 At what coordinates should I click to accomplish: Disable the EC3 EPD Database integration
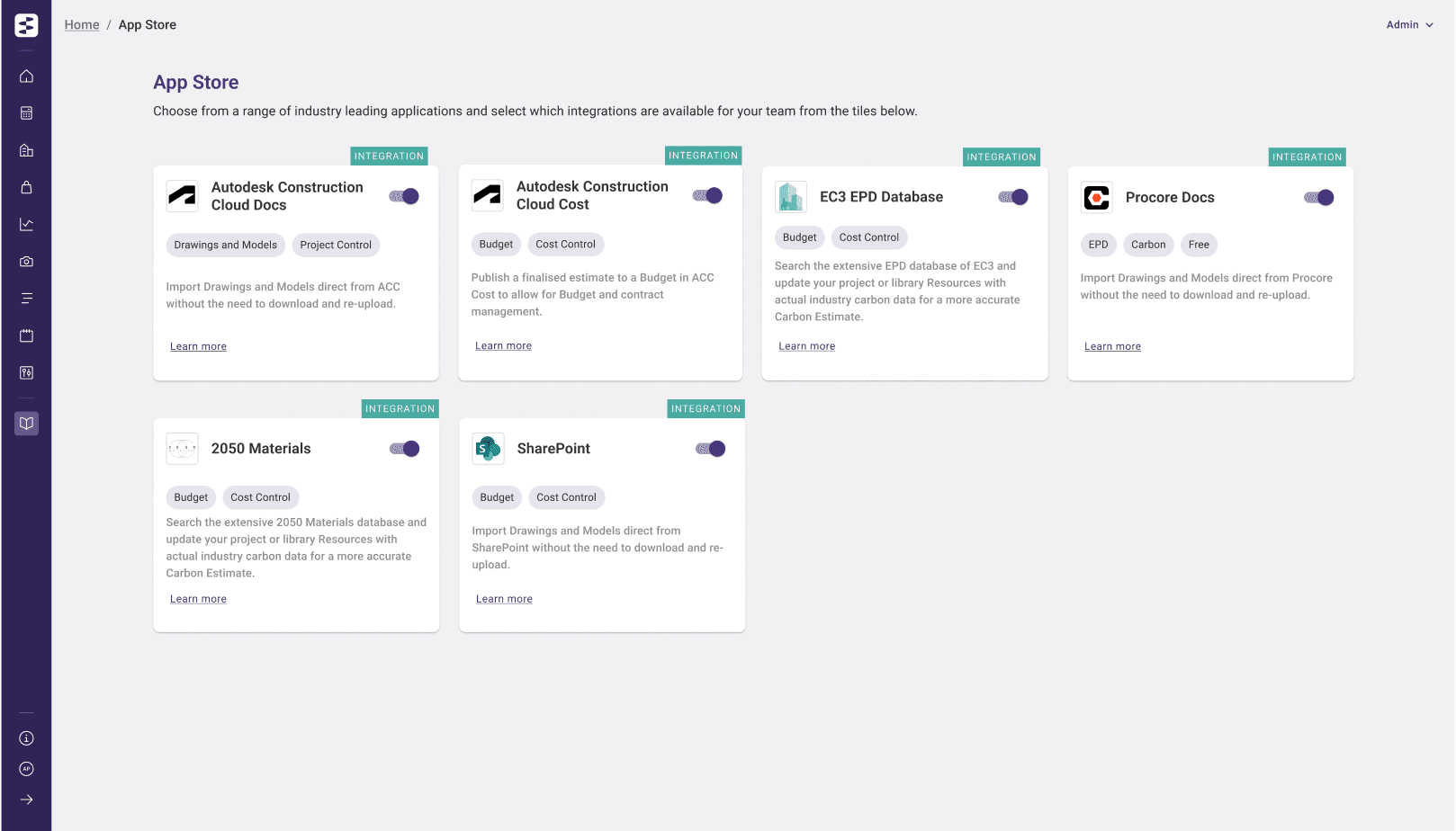(x=1014, y=197)
